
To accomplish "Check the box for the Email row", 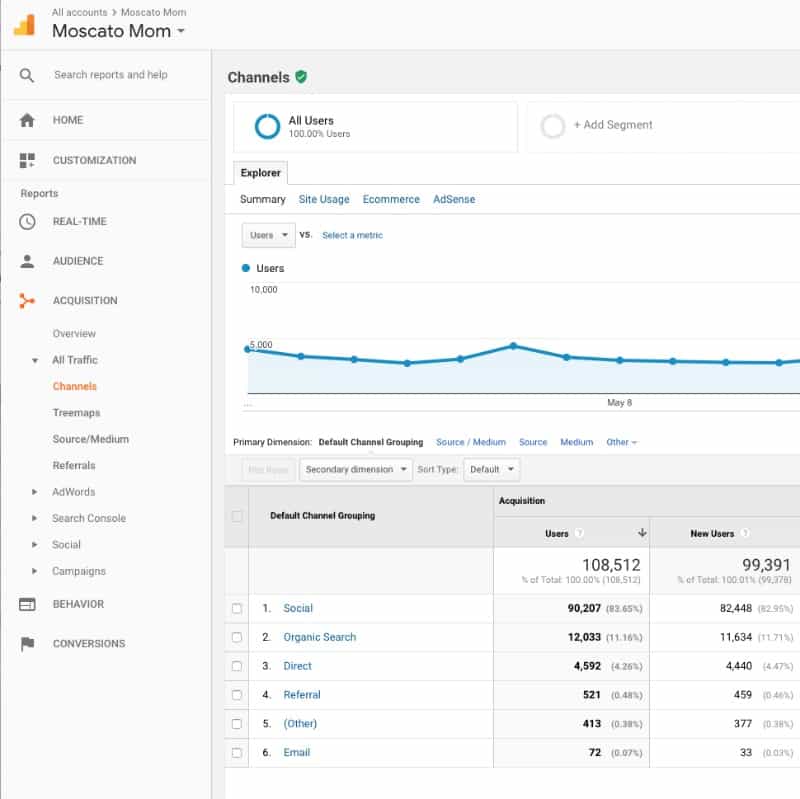I will tap(237, 753).
